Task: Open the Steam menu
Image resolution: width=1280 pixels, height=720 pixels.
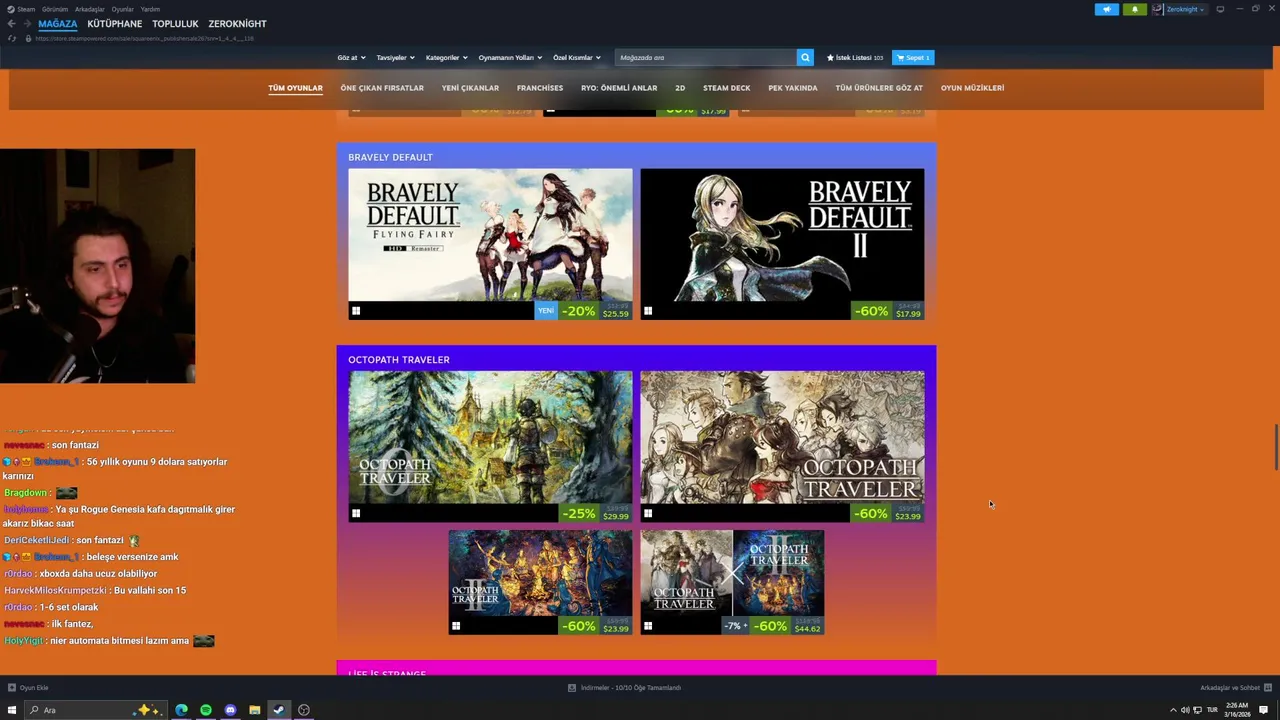Action: click(22, 9)
